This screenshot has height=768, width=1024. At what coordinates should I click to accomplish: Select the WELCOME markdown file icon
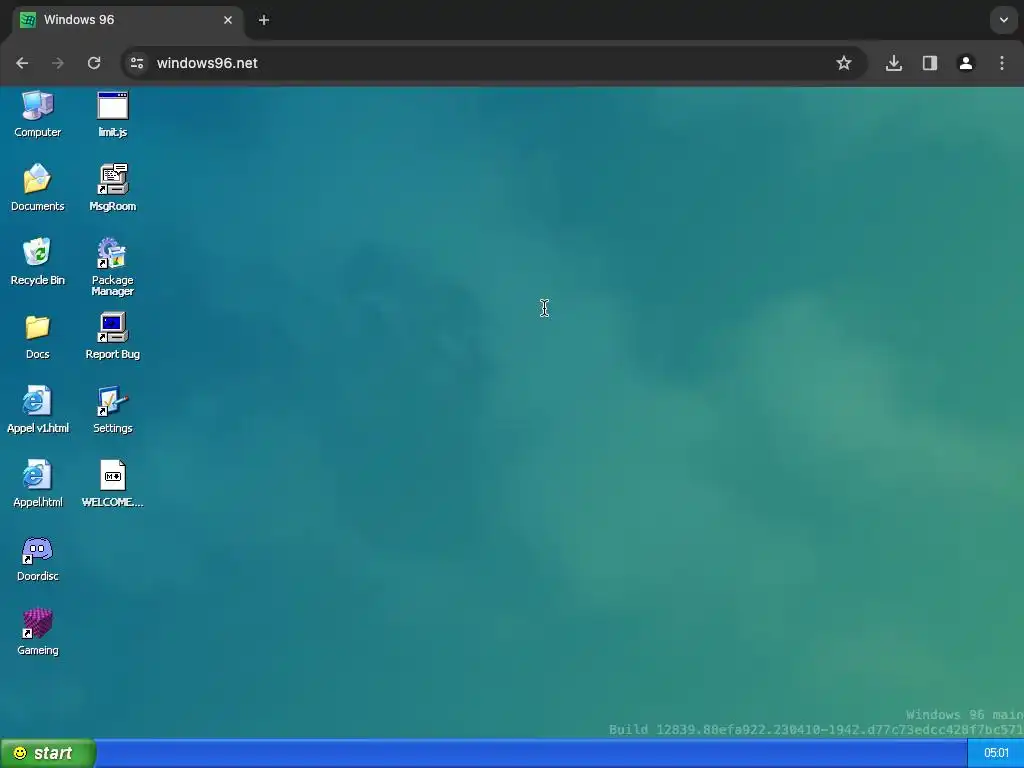pos(112,484)
